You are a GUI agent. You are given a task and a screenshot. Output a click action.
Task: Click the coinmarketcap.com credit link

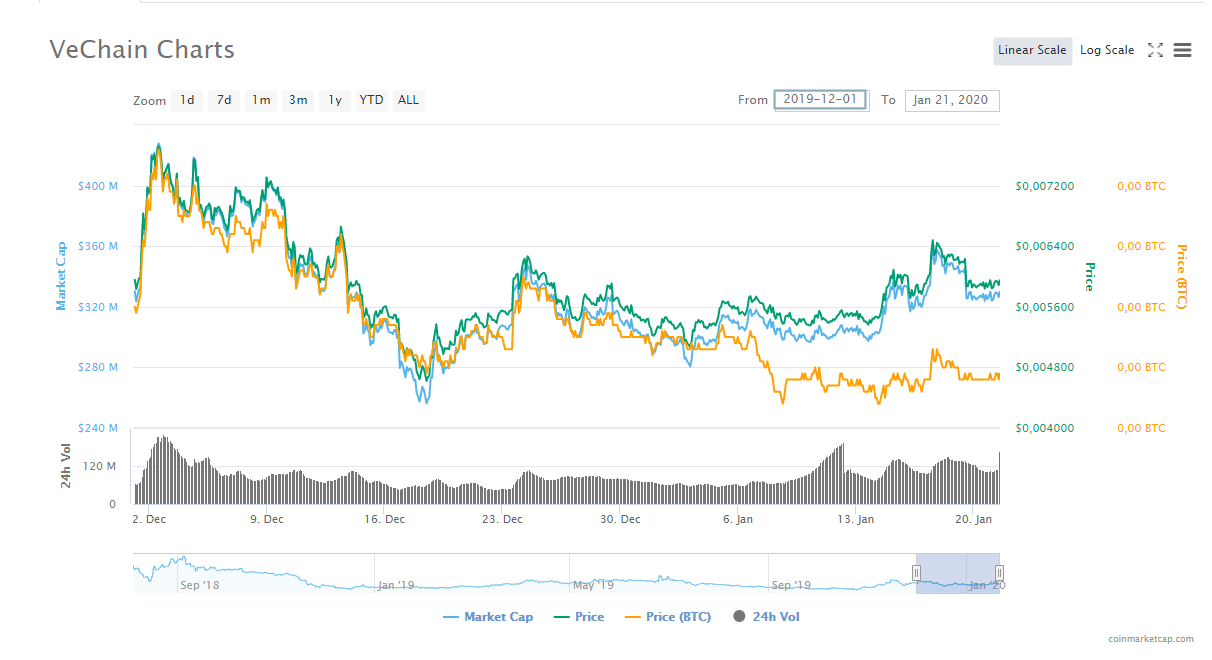coord(1151,638)
